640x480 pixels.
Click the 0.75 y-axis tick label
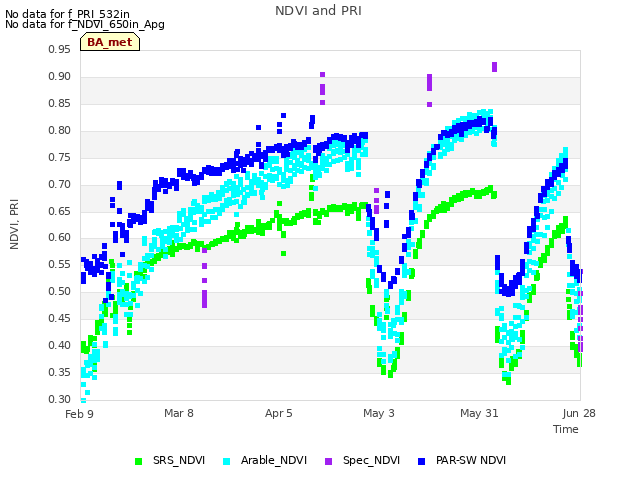[60, 157]
